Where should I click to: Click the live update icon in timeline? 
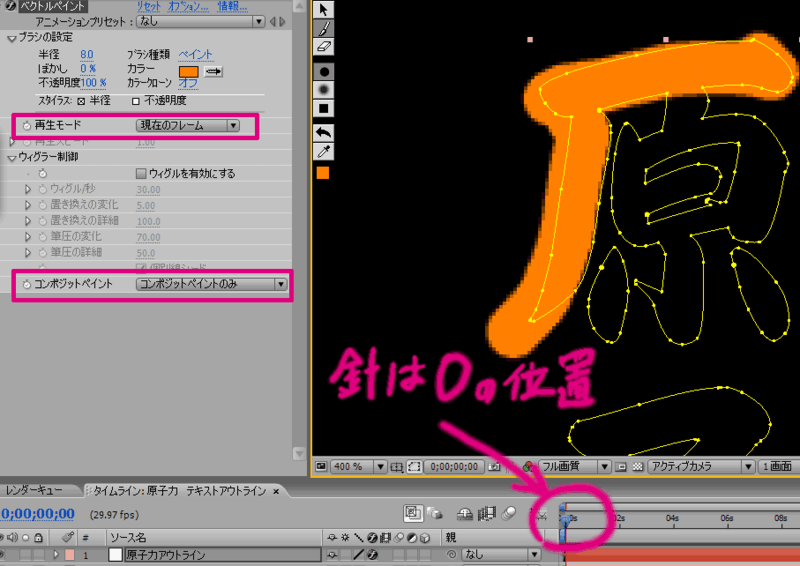[413, 513]
